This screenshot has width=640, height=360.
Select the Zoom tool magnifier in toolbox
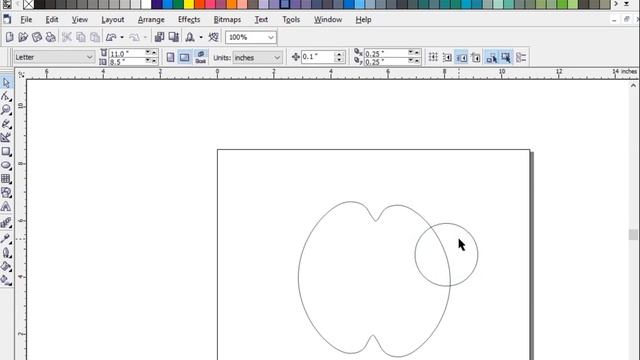(x=6, y=110)
